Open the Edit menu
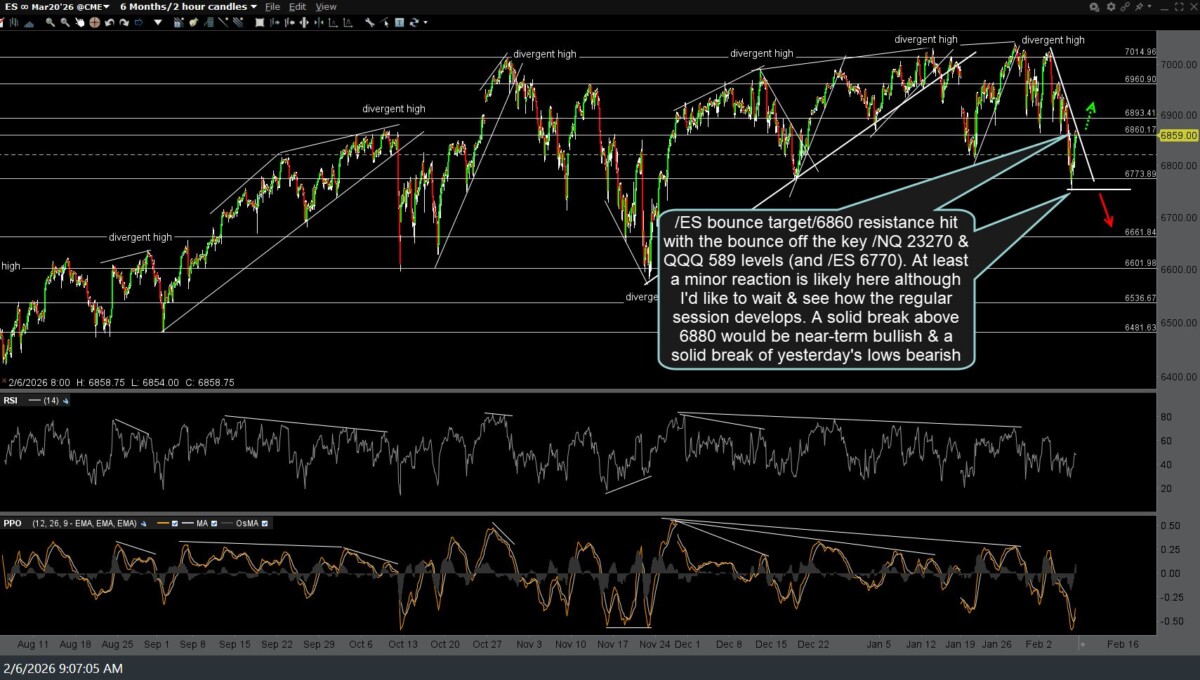This screenshot has width=1200, height=680. tap(298, 7)
